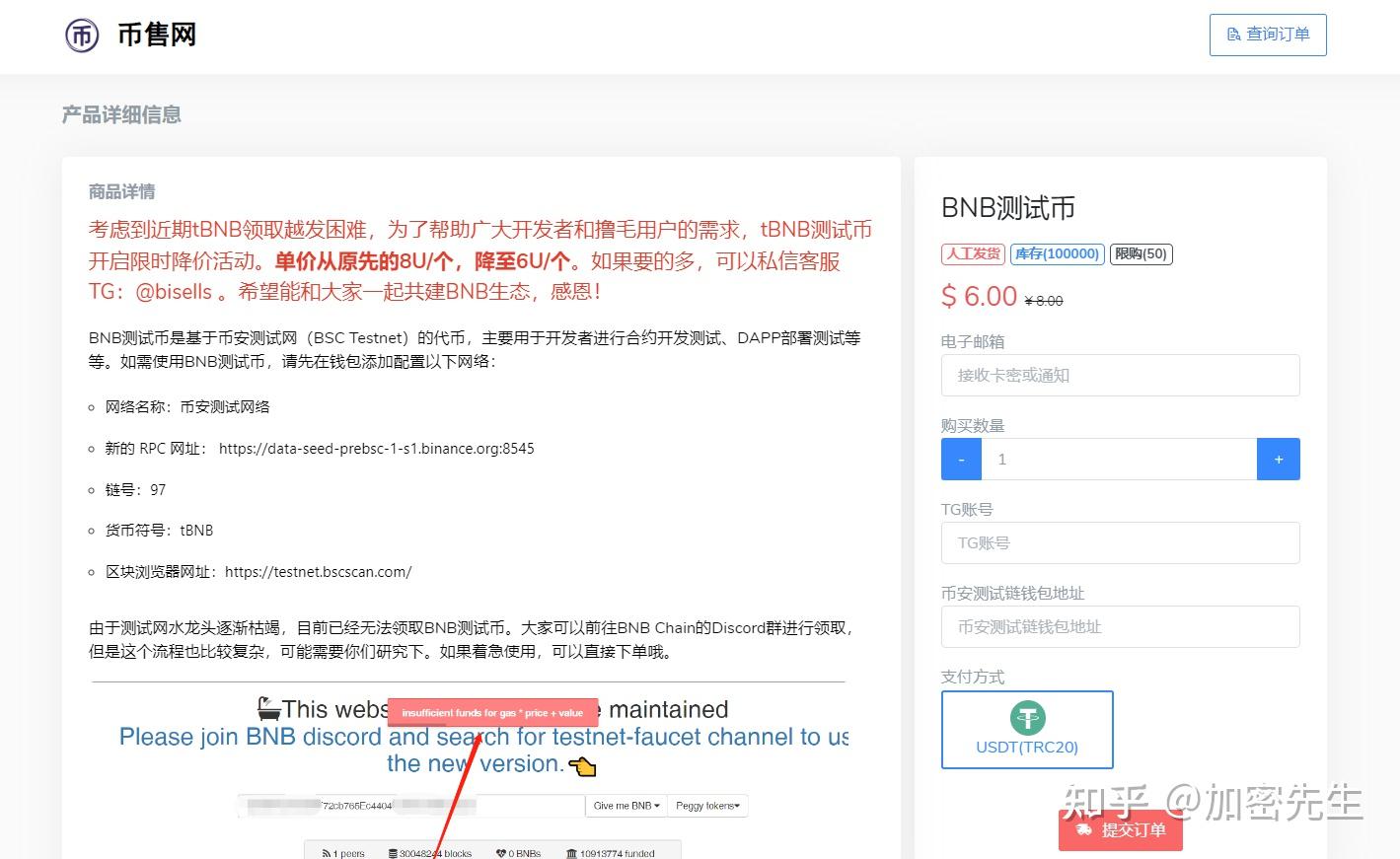Click the bank icon next to '10913774 funded'
Viewport: 1400px width, 859px height.
[x=572, y=852]
